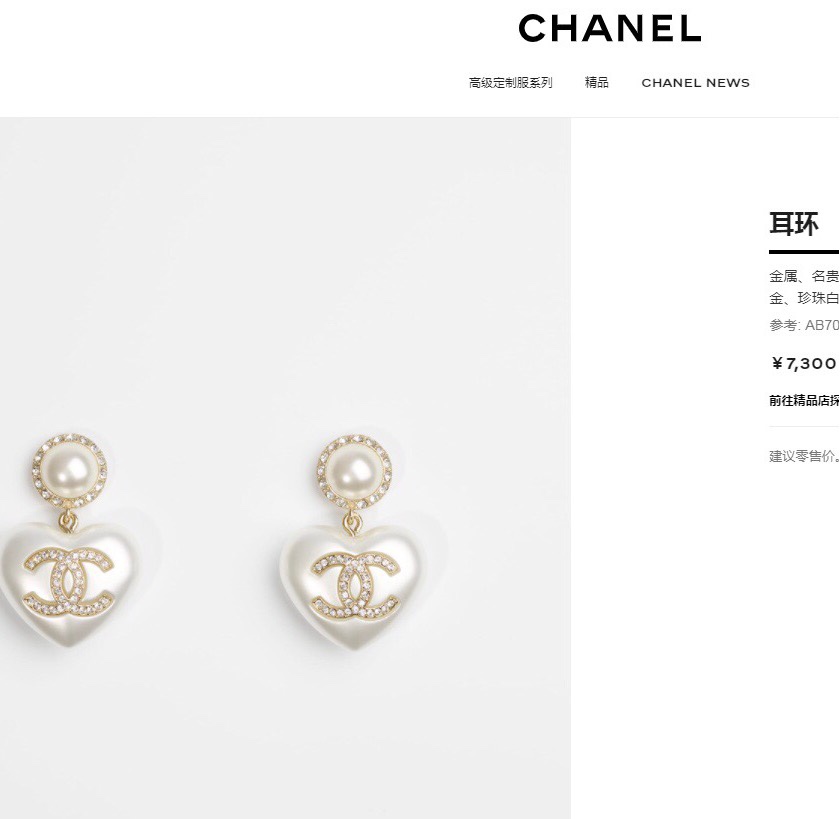Open the 精品 navigation menu
Screen dimensions: 840x819
596,82
